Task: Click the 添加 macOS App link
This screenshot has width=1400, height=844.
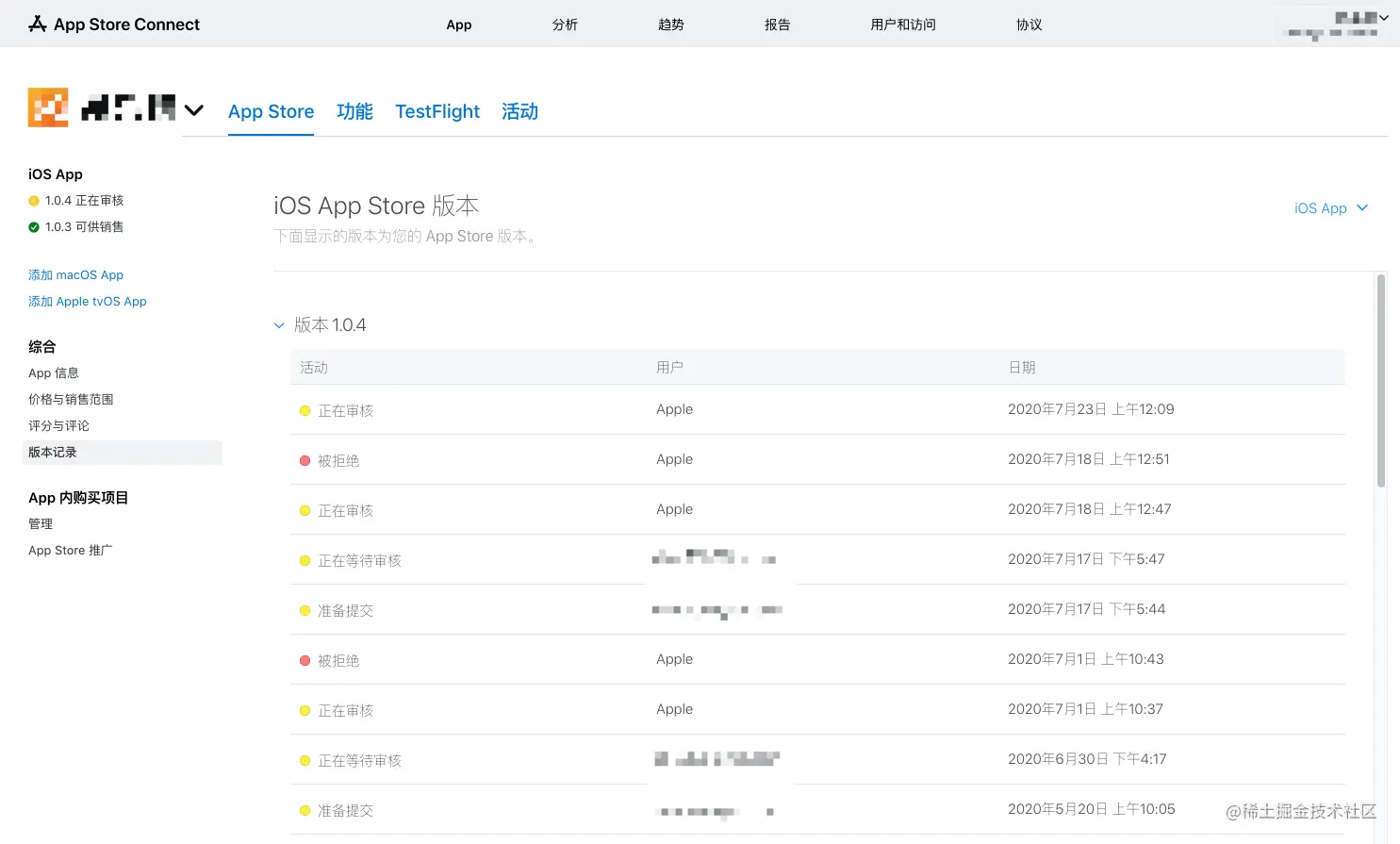Action: click(x=75, y=275)
